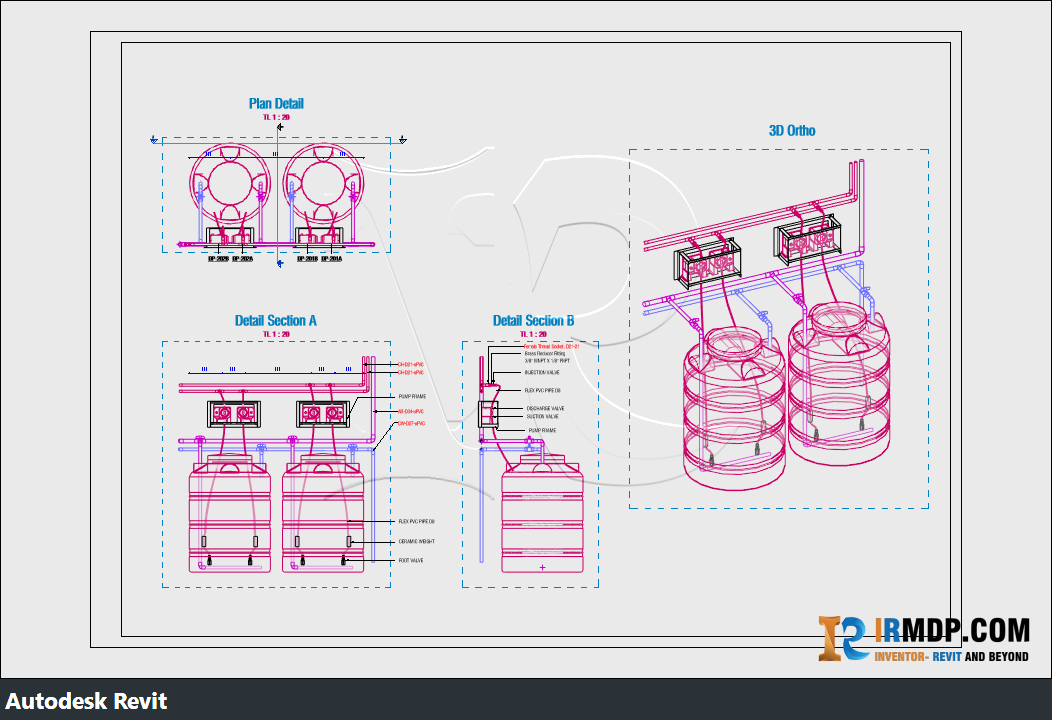Click the TL 1 : 20 scale under Detail Section A
Screen dimensions: 1052x720
point(276,334)
